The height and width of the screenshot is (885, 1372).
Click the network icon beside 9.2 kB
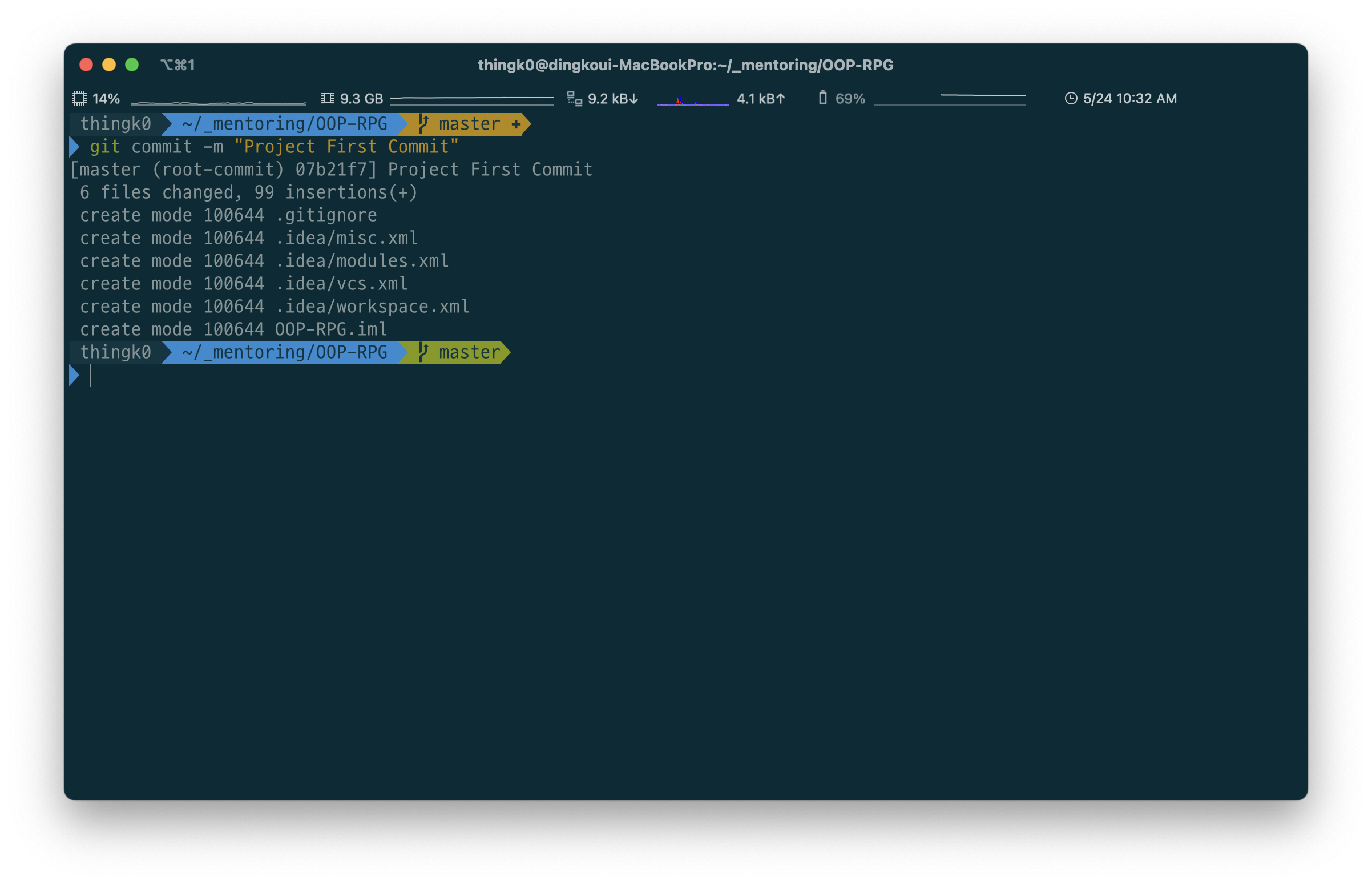[574, 98]
